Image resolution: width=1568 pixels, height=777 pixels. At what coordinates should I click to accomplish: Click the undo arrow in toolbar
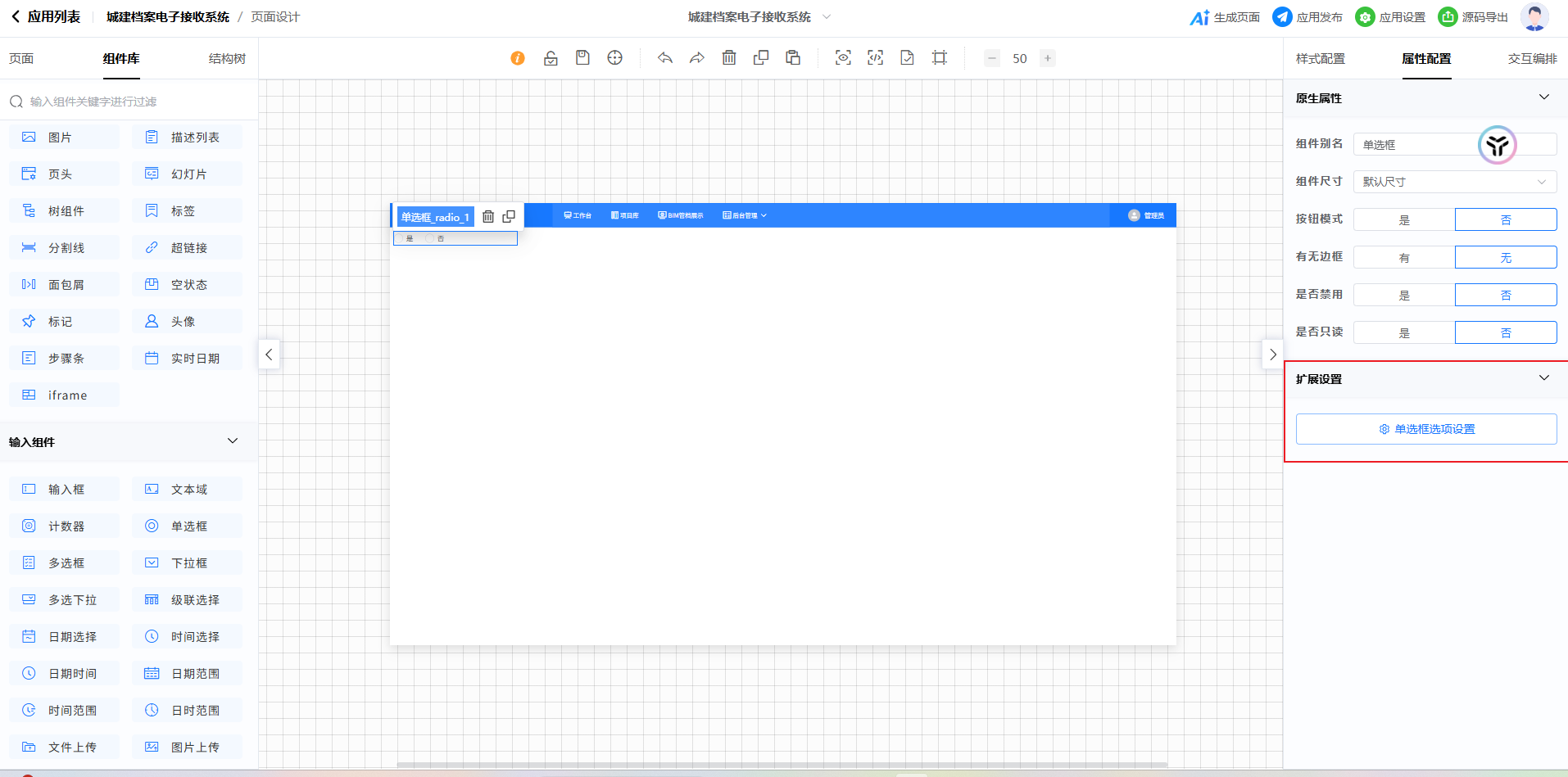coord(664,58)
